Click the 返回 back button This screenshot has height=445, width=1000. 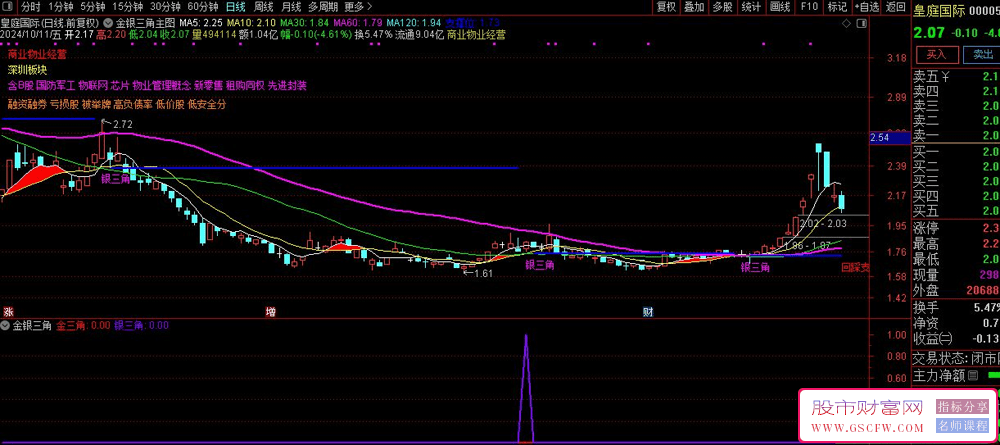click(x=895, y=7)
